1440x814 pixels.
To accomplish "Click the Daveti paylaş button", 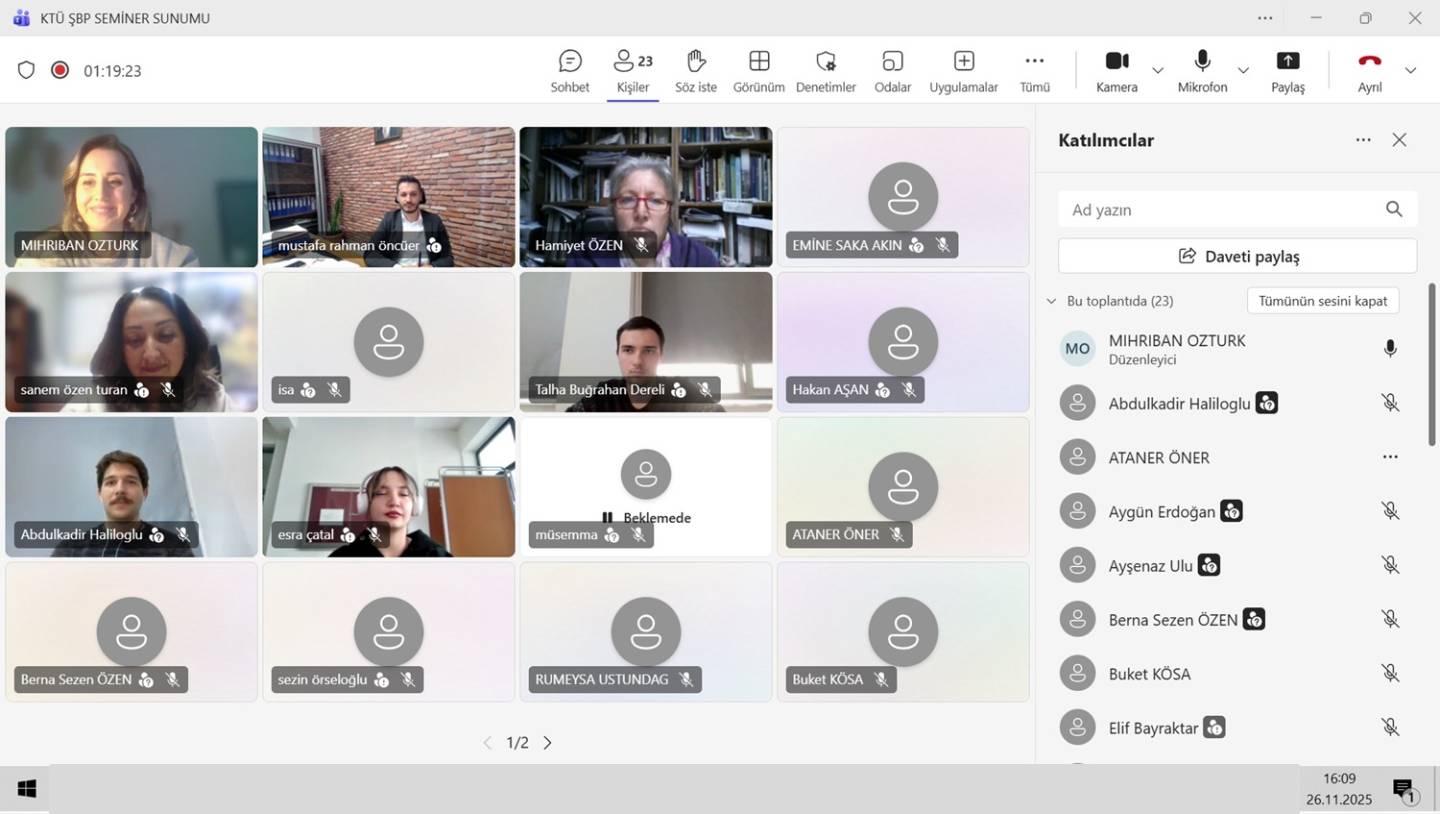I will tap(1237, 256).
